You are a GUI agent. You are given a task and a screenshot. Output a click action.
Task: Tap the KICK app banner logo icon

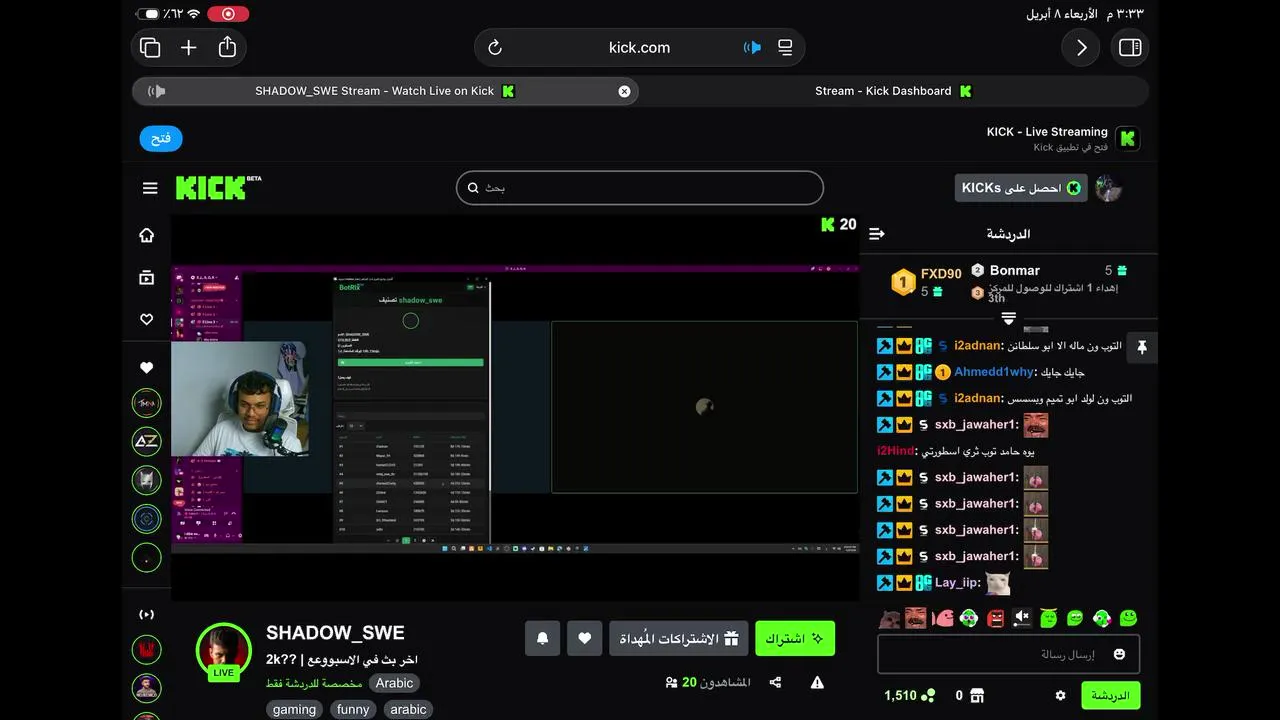1128,139
